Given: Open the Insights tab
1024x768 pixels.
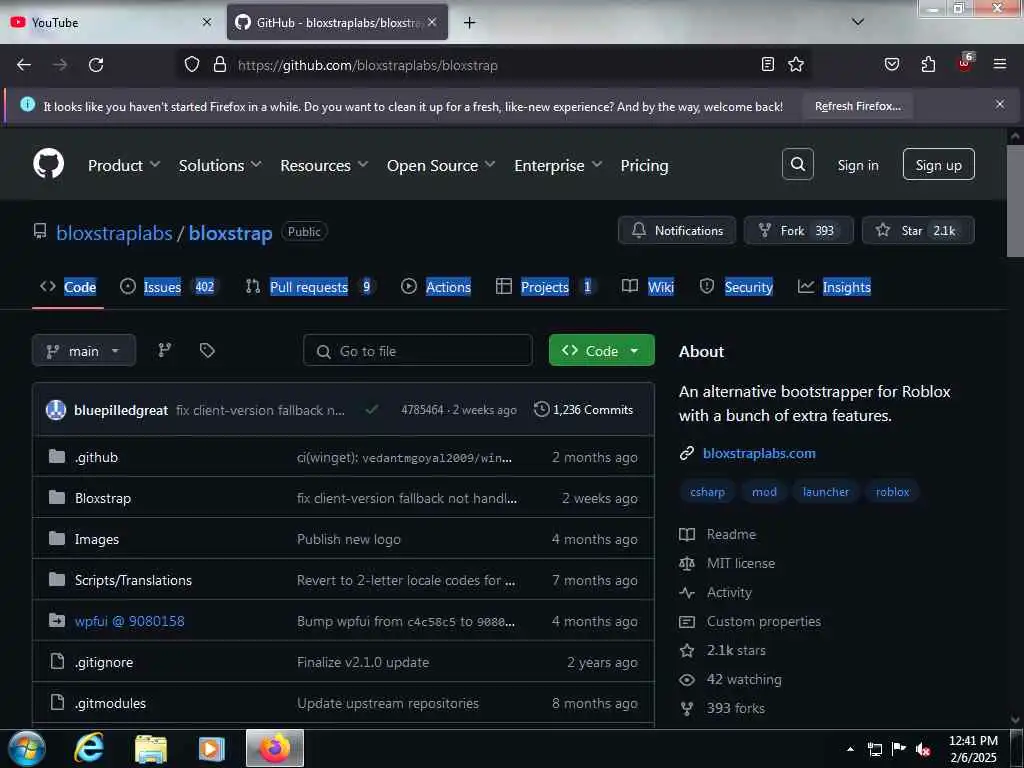Looking at the screenshot, I should coord(834,287).
